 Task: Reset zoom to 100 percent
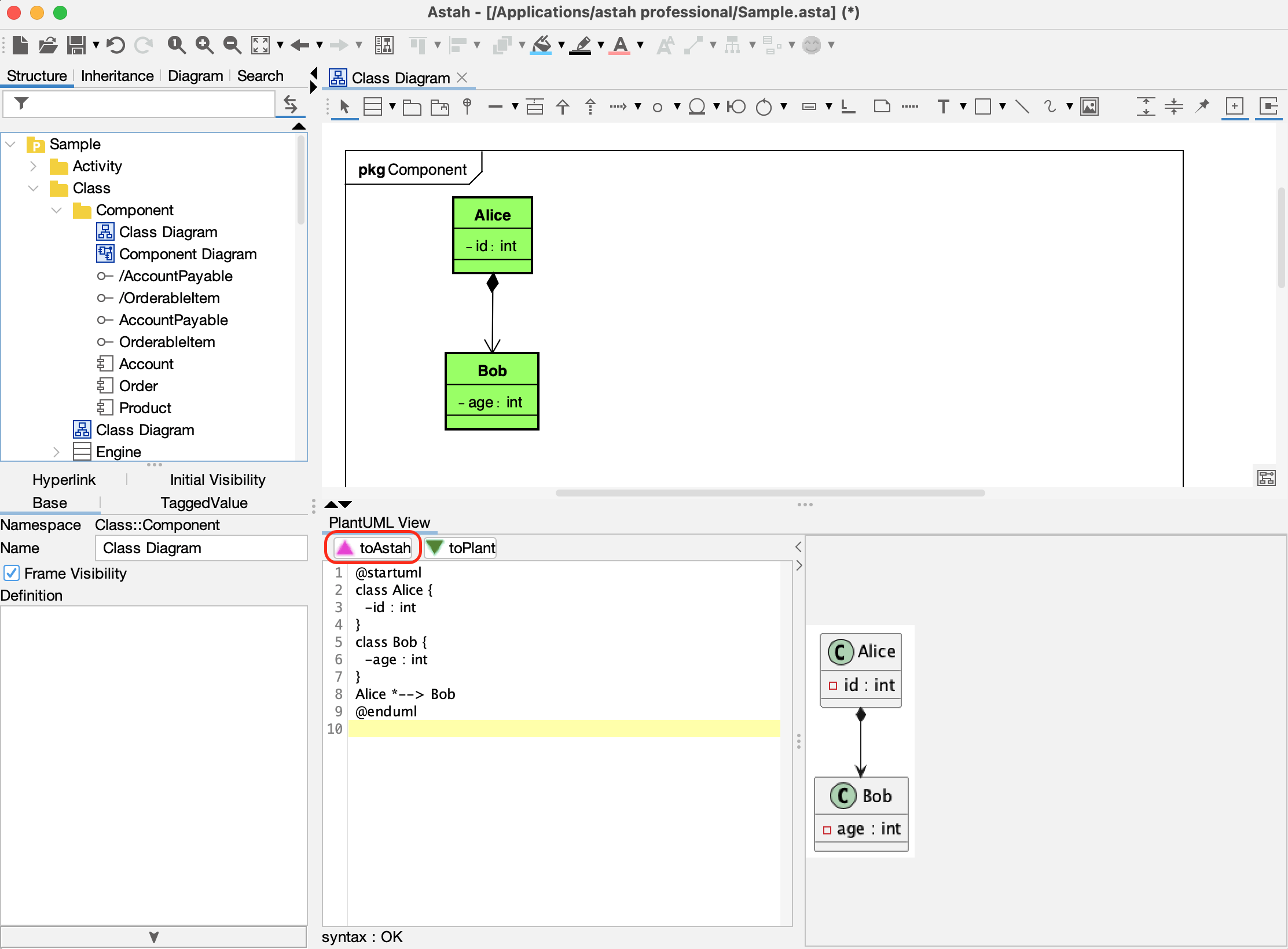point(177,45)
